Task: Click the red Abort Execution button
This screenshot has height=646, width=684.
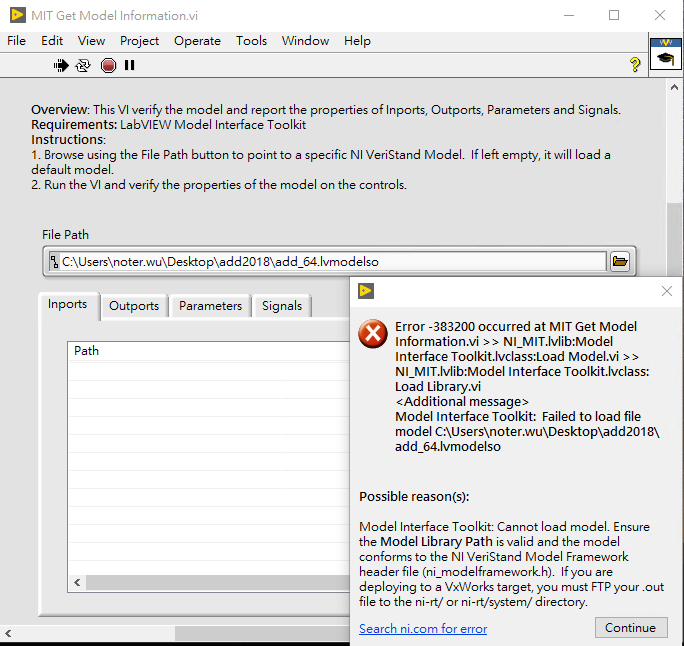Action: [x=108, y=65]
